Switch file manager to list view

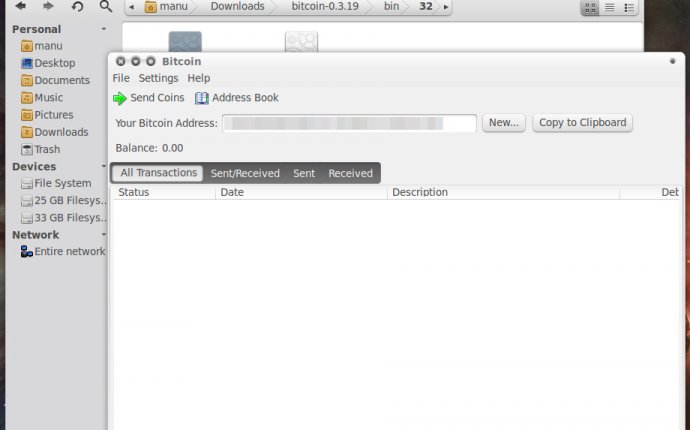(x=609, y=7)
